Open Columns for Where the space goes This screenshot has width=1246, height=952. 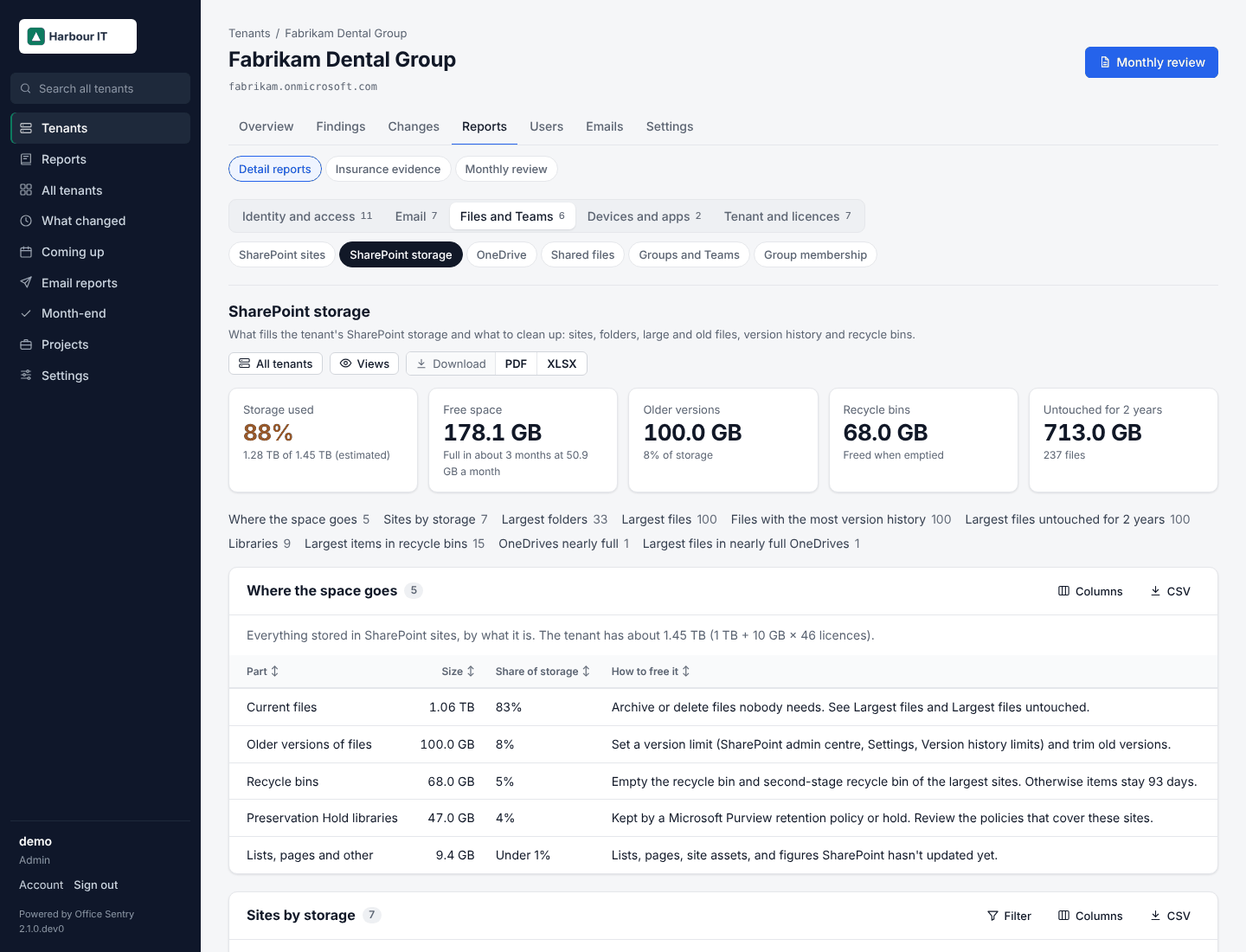click(x=1090, y=591)
